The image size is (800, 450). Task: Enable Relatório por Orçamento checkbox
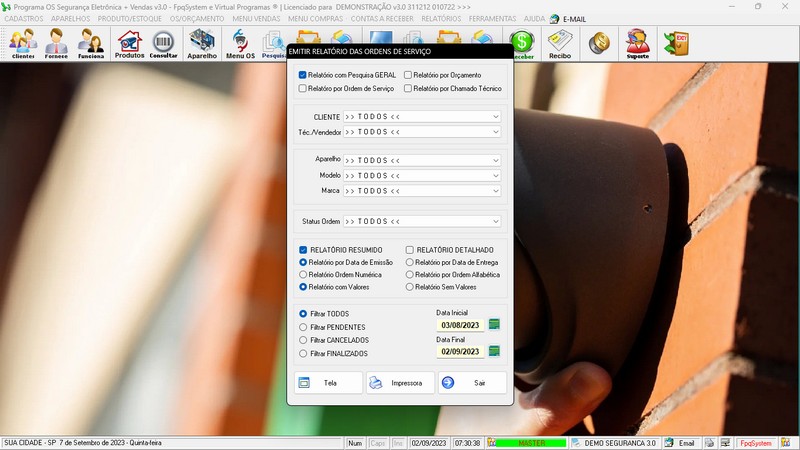[x=409, y=75]
